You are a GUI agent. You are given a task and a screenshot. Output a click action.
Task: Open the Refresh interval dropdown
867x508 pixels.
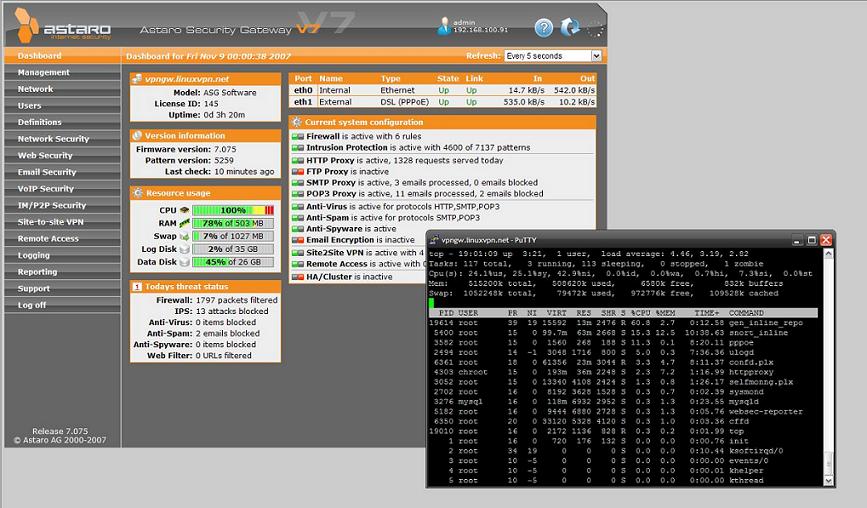click(553, 56)
